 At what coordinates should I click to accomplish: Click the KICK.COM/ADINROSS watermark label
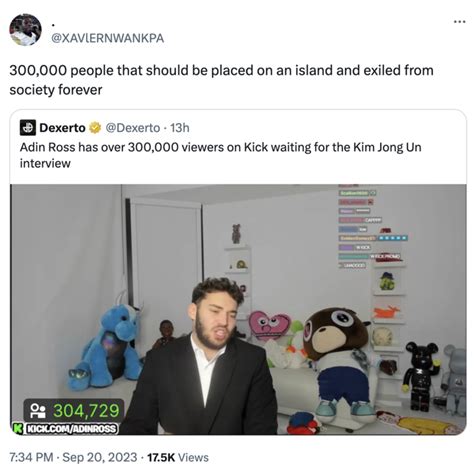(x=71, y=428)
